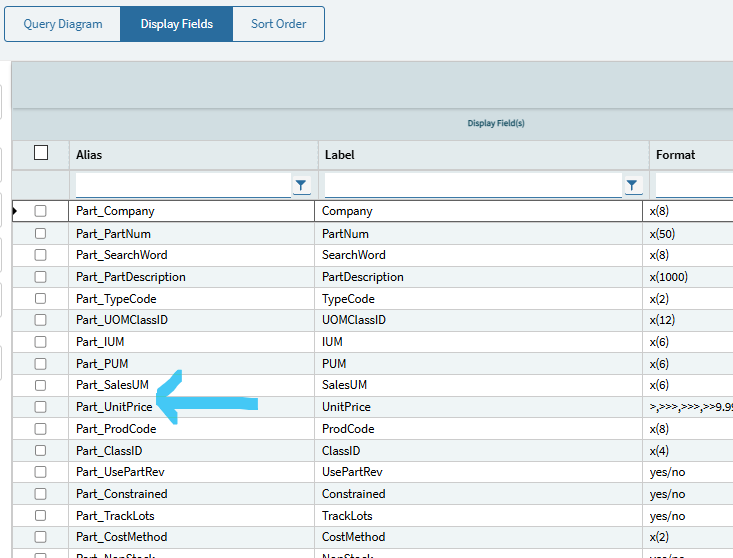Select the Part_UnitPrice alias cell

pyautogui.click(x=192, y=407)
